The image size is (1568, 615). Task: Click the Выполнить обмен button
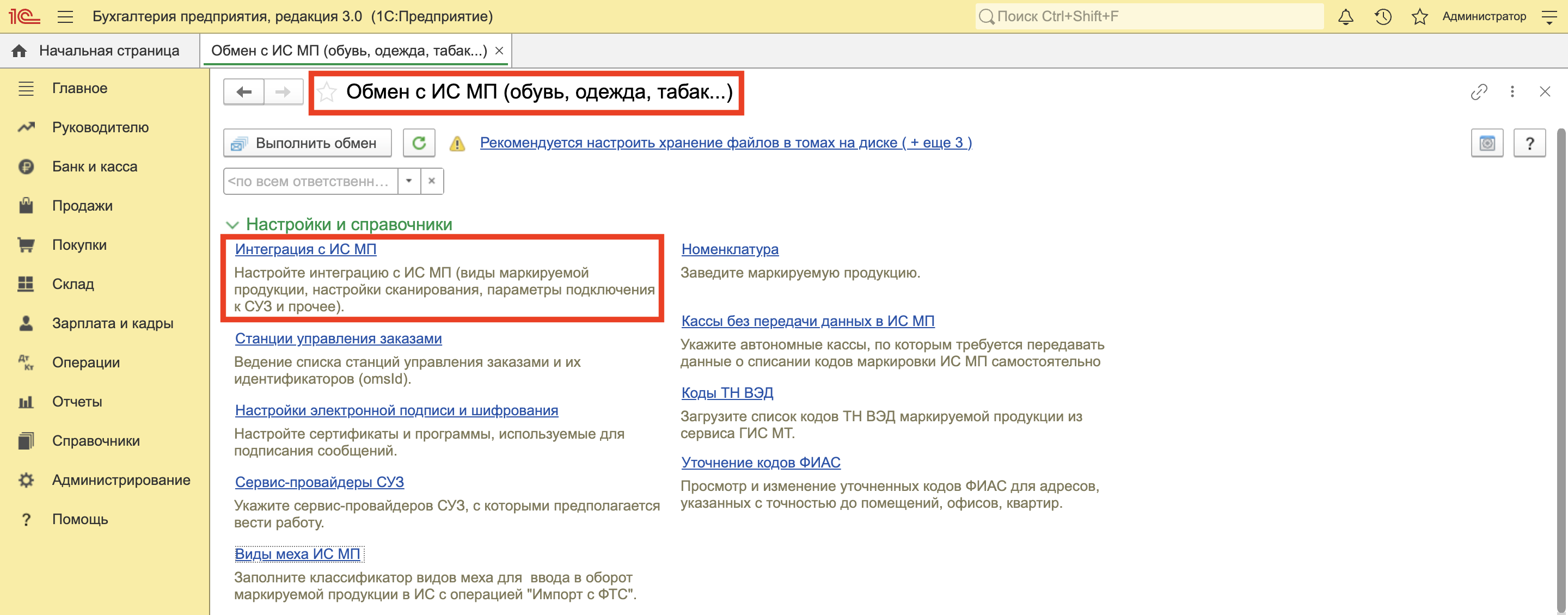coord(308,143)
